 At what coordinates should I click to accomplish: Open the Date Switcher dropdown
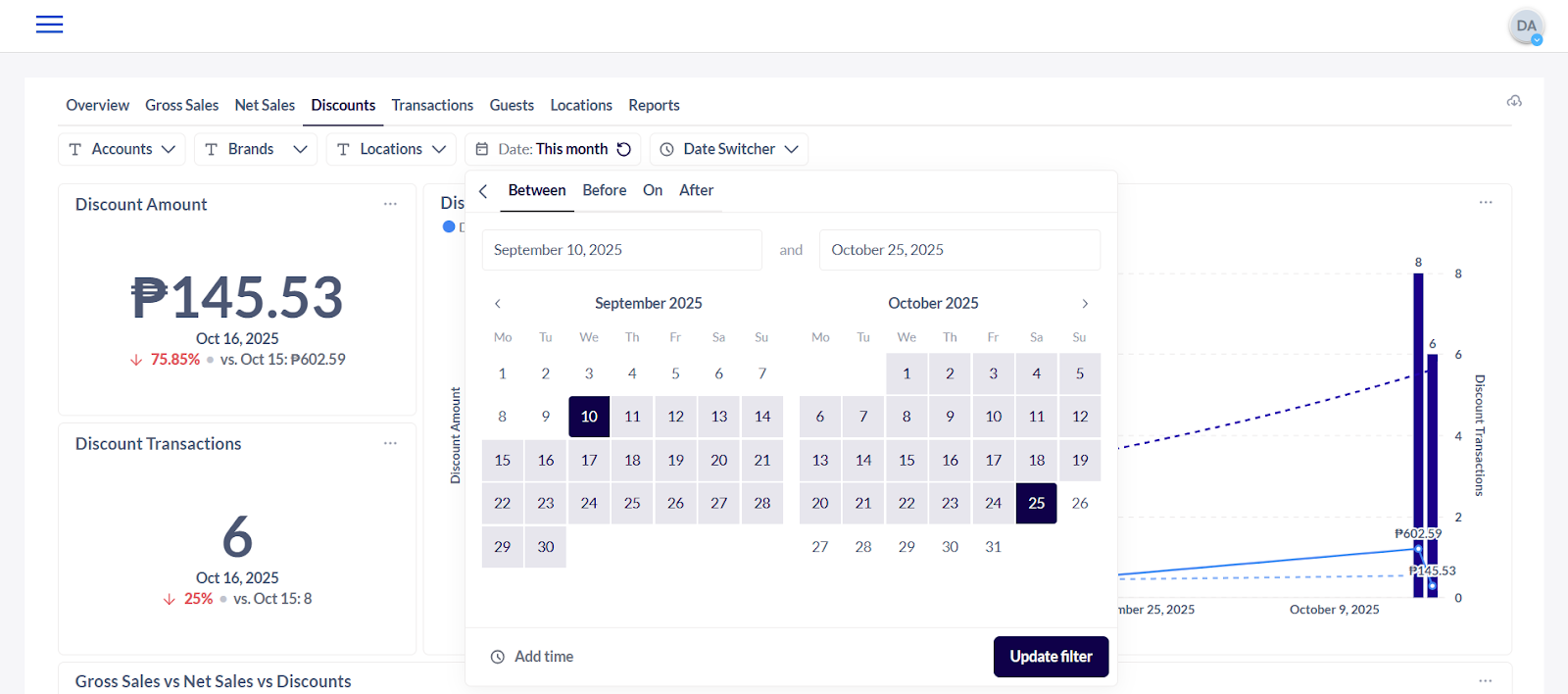tap(729, 149)
